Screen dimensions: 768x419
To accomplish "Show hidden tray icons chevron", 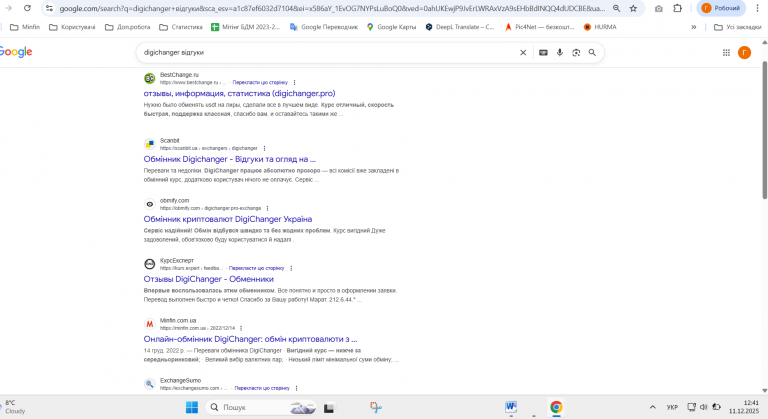I will 652,407.
